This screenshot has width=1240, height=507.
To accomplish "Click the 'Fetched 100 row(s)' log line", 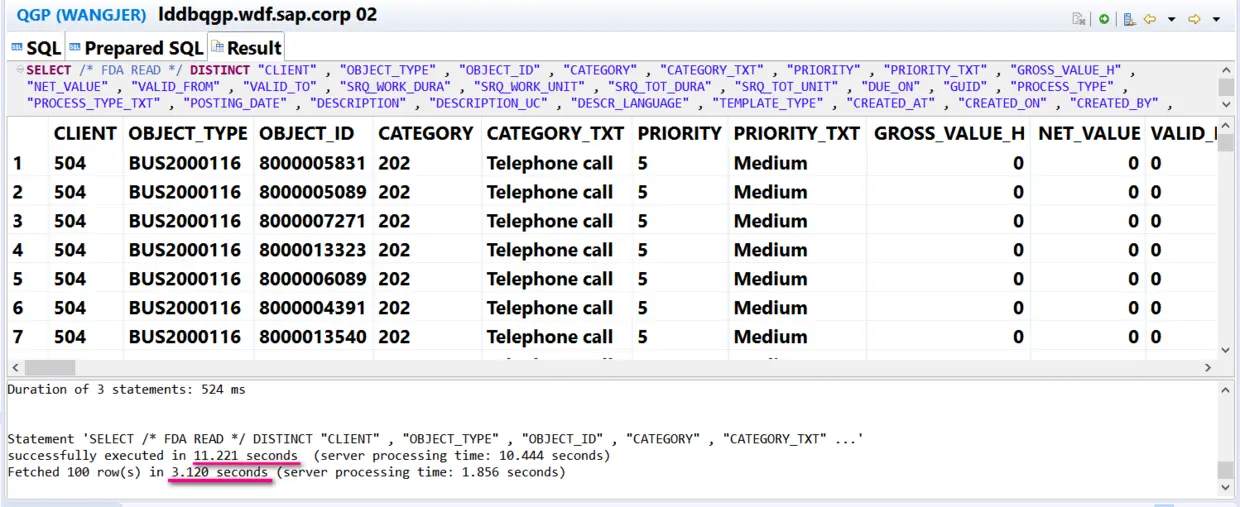I will tap(286, 472).
